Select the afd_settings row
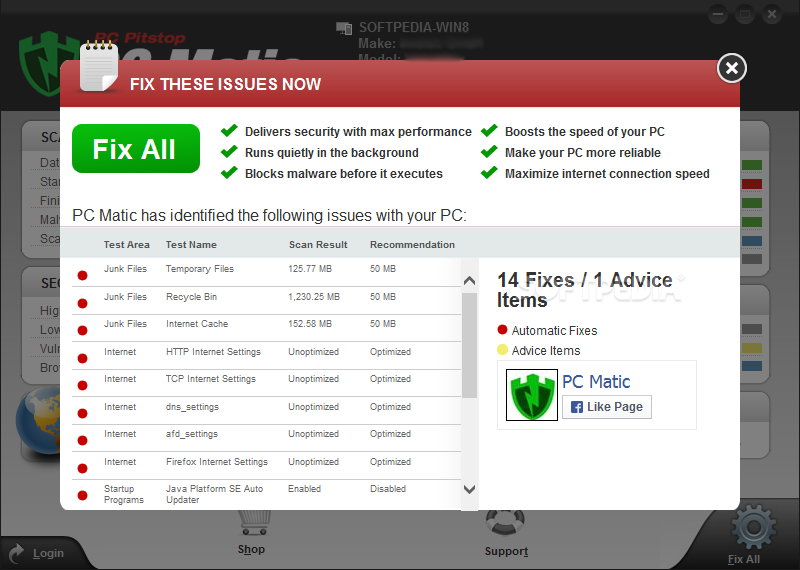The height and width of the screenshot is (570, 800). click(266, 438)
